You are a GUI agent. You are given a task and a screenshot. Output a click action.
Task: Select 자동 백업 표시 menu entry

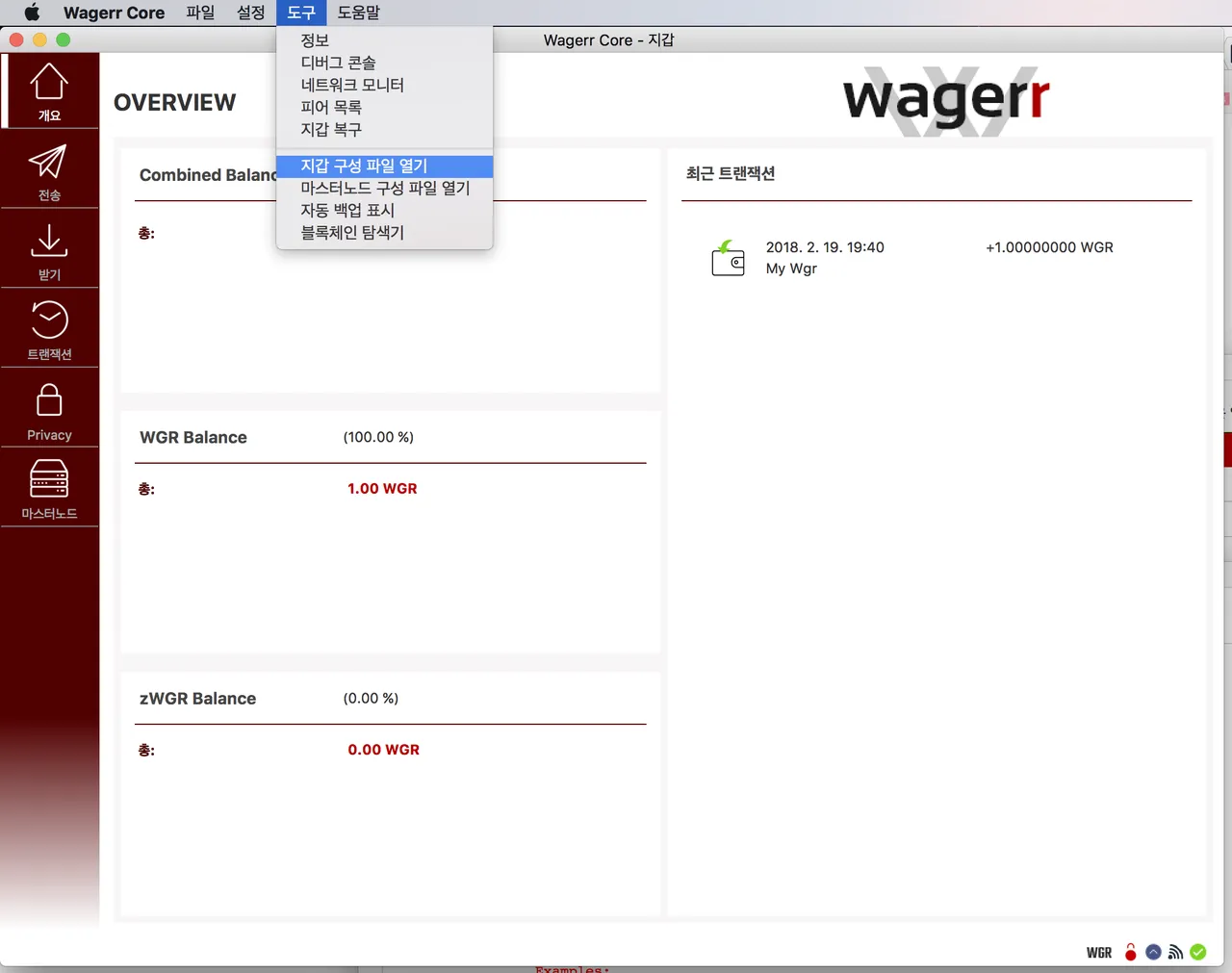coord(385,210)
